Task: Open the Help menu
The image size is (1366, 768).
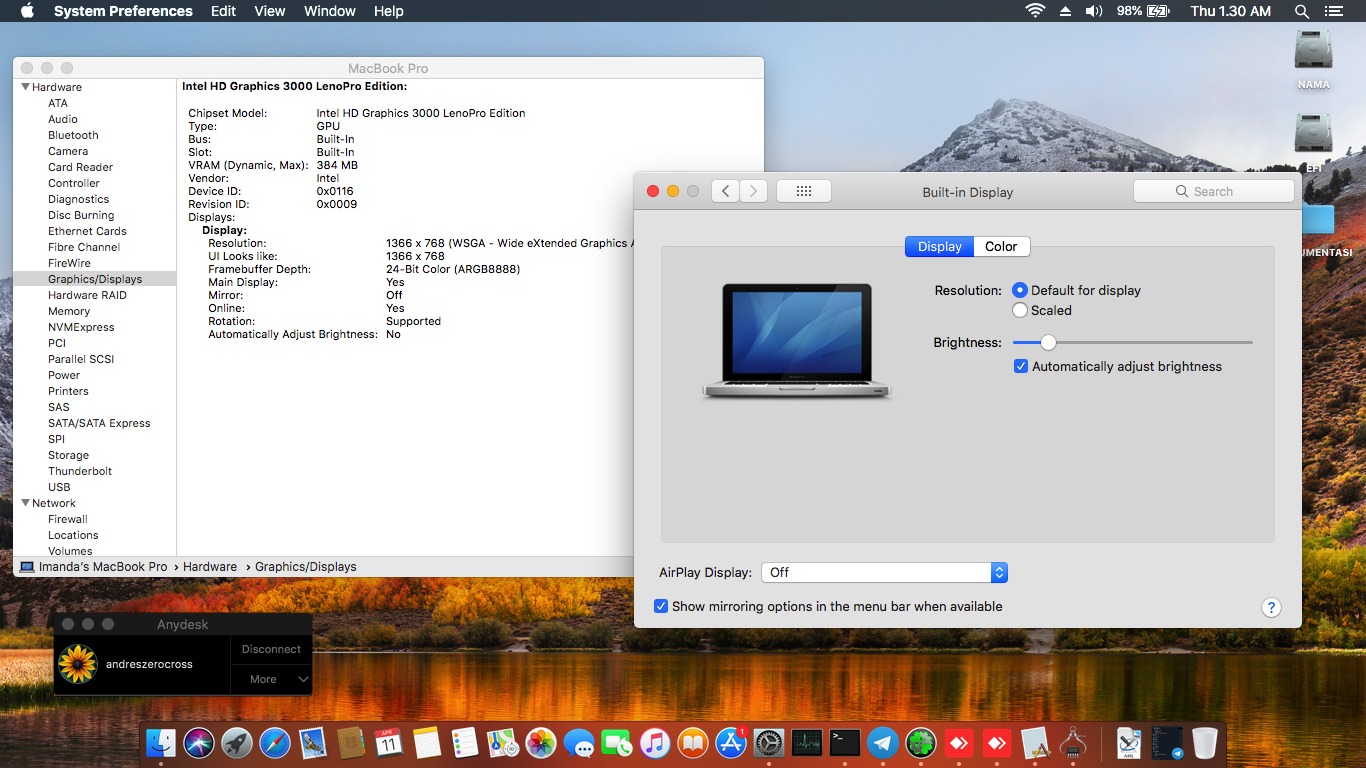Action: coord(389,11)
